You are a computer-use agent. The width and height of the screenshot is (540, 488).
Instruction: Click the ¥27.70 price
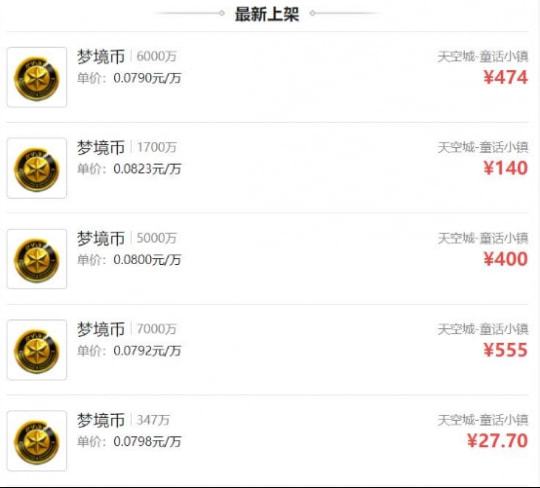[497, 441]
